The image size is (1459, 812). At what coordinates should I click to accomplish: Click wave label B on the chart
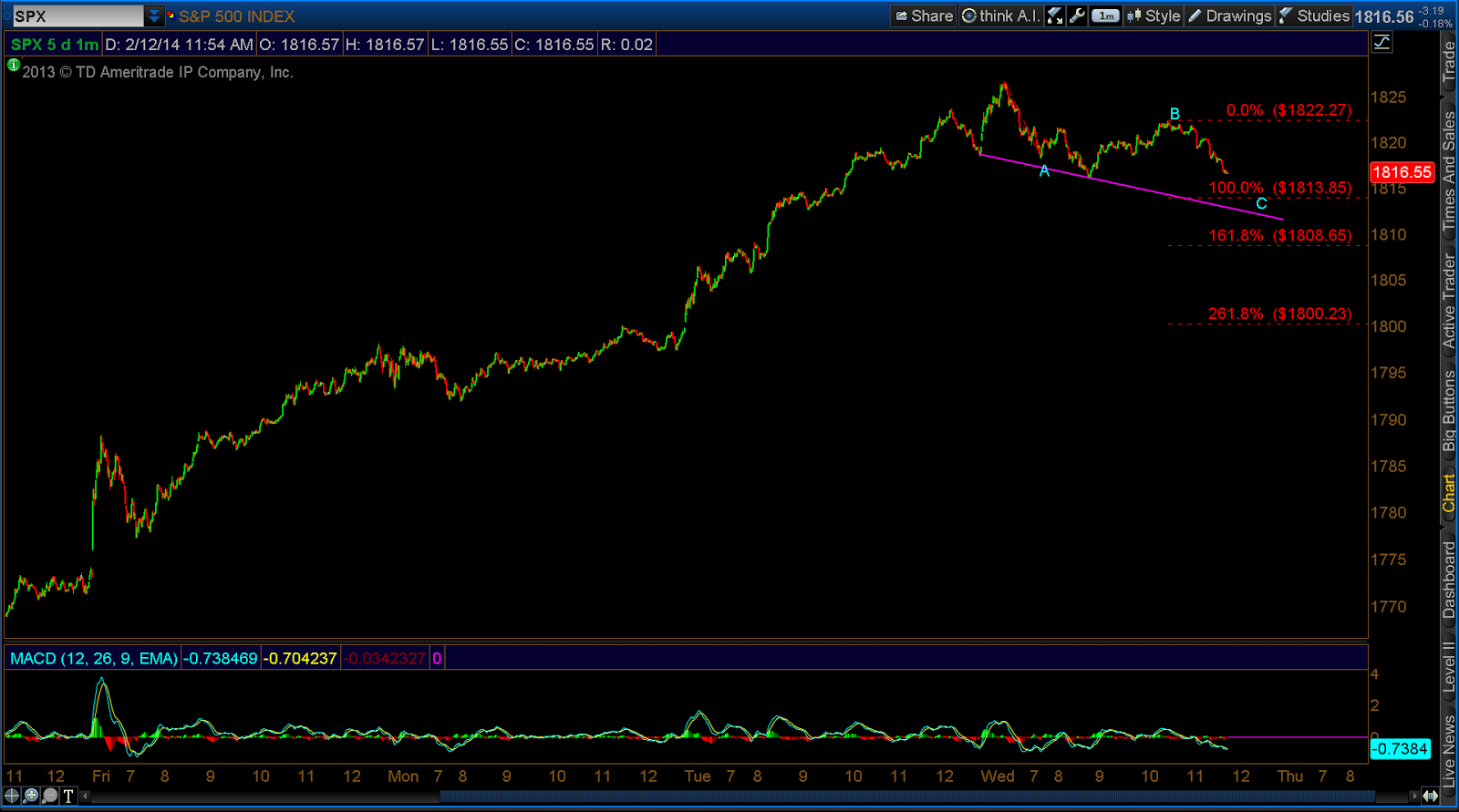pos(1174,114)
